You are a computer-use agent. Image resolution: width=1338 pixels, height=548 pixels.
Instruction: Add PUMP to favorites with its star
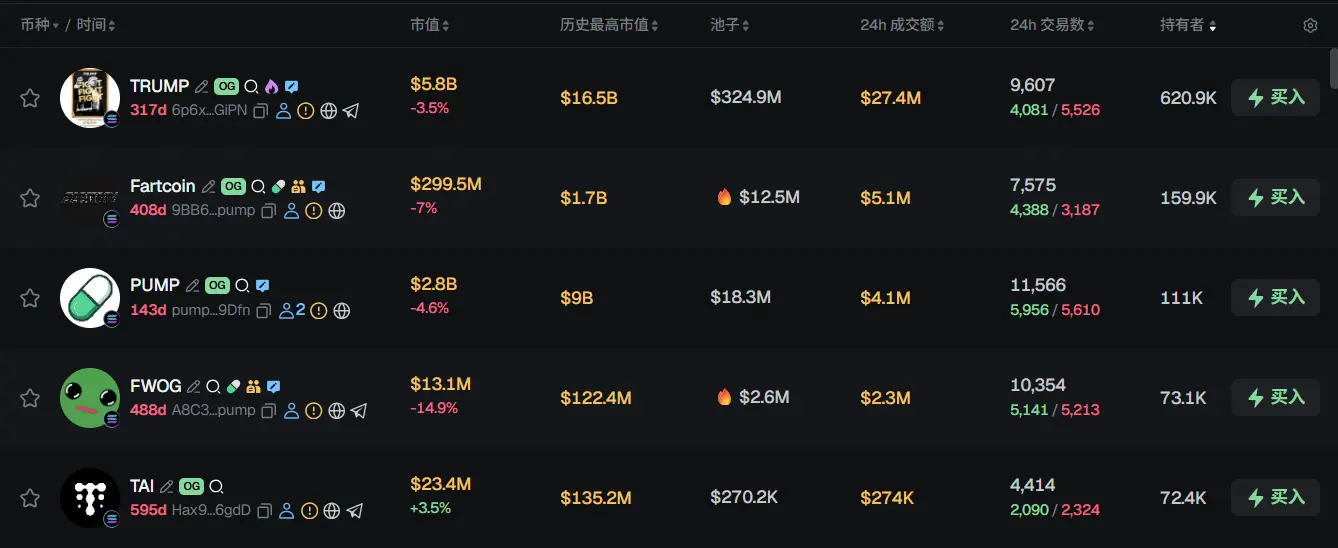[30, 298]
